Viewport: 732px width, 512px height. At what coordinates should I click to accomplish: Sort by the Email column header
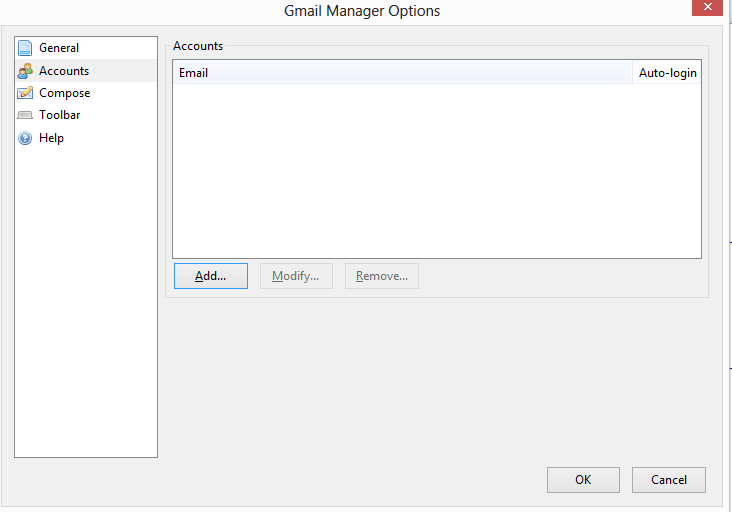(403, 73)
